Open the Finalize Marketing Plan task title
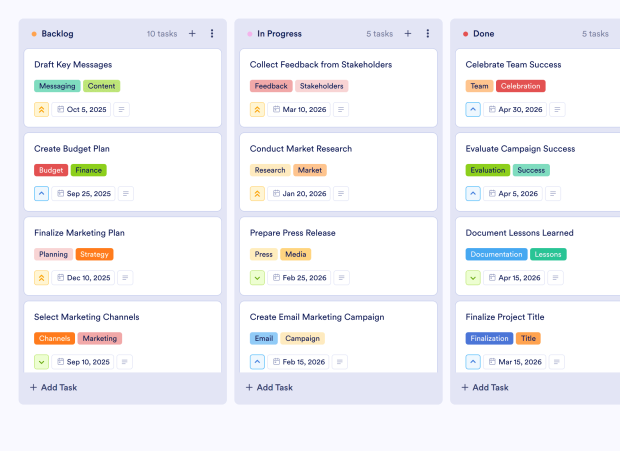This screenshot has width=620, height=451. tap(79, 233)
